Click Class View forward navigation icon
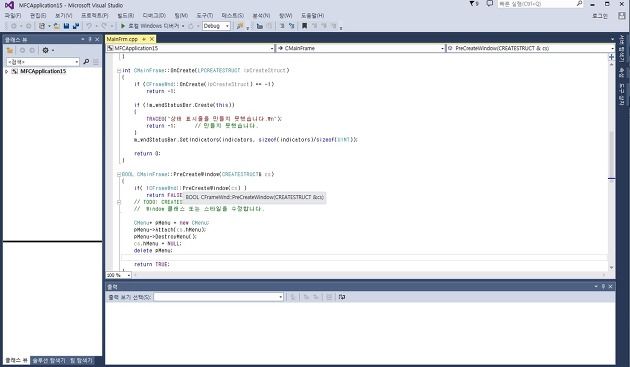Image resolution: width=630 pixels, height=367 pixels. [x=32, y=50]
